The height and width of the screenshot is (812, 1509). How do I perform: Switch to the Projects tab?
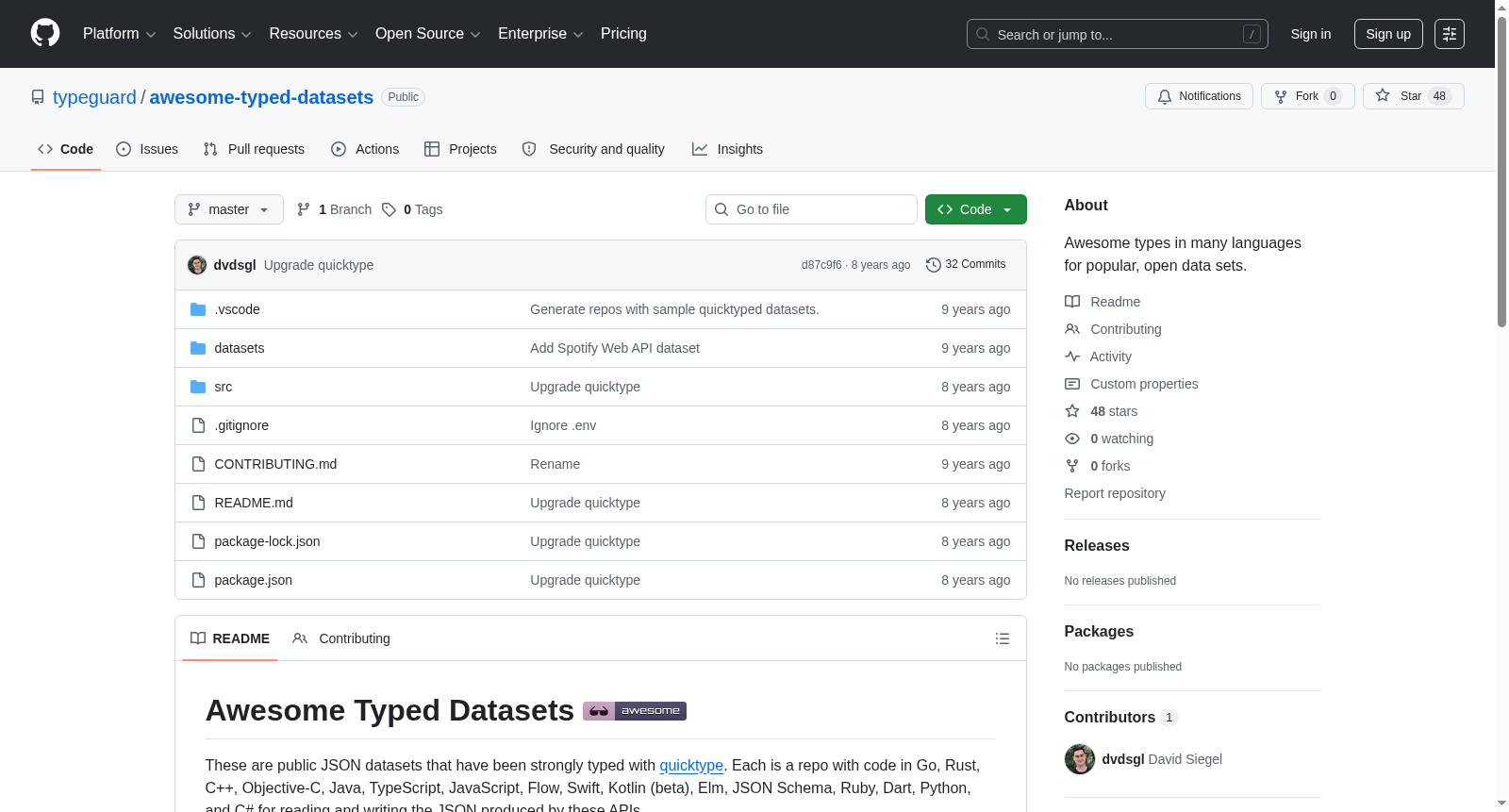460,149
